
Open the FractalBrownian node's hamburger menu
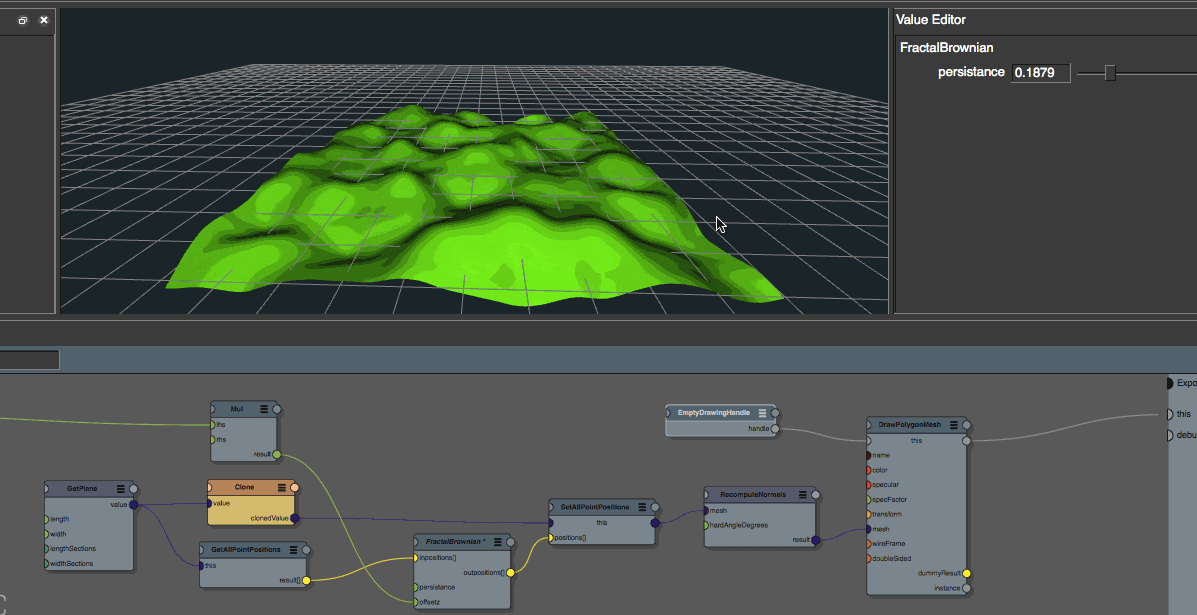[x=498, y=542]
